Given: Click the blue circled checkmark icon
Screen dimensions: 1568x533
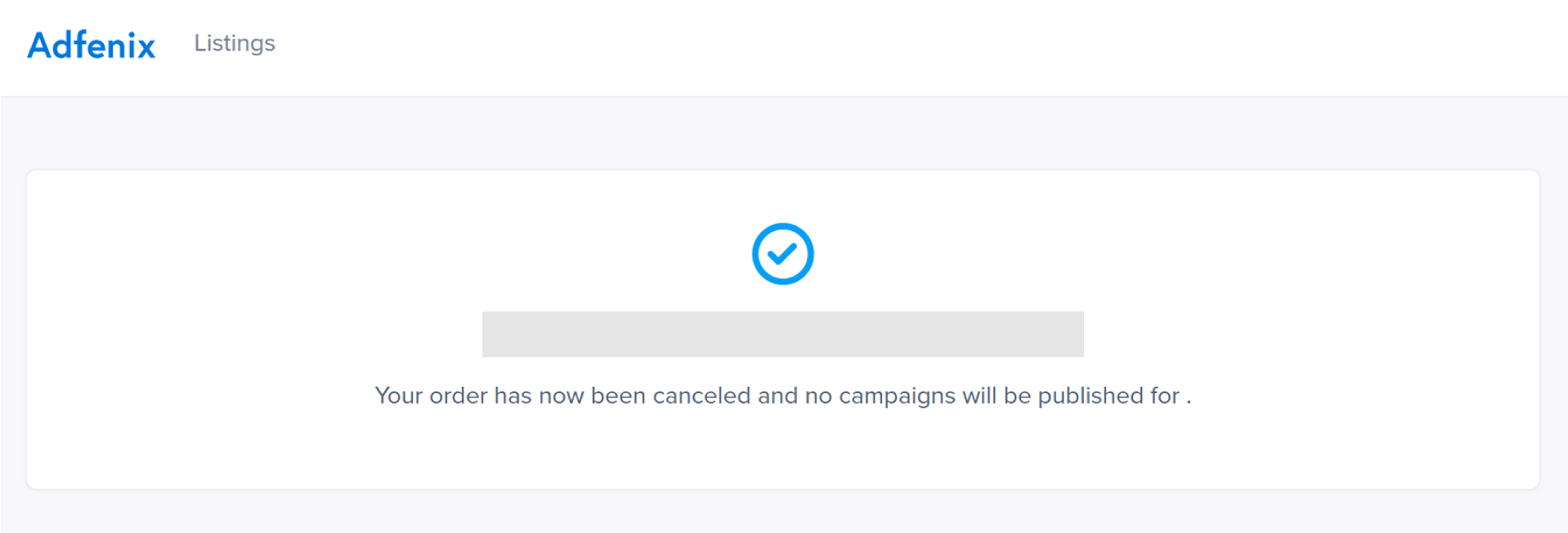Looking at the screenshot, I should click(x=782, y=254).
